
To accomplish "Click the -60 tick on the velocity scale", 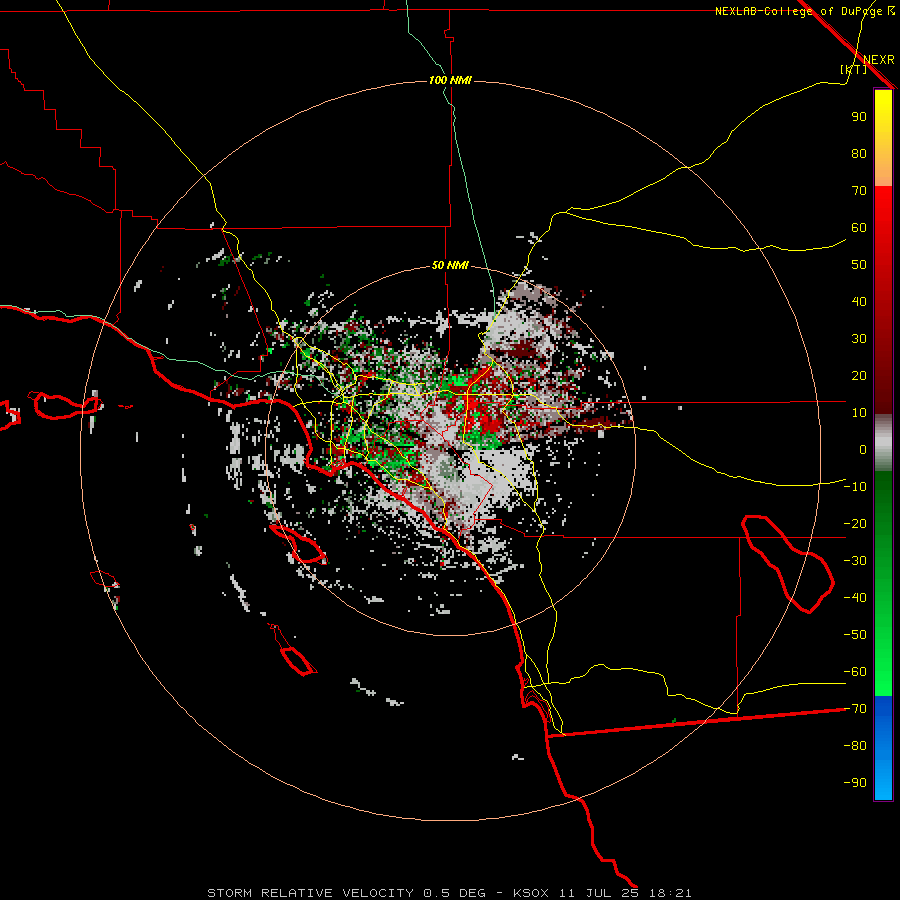I will point(855,672).
